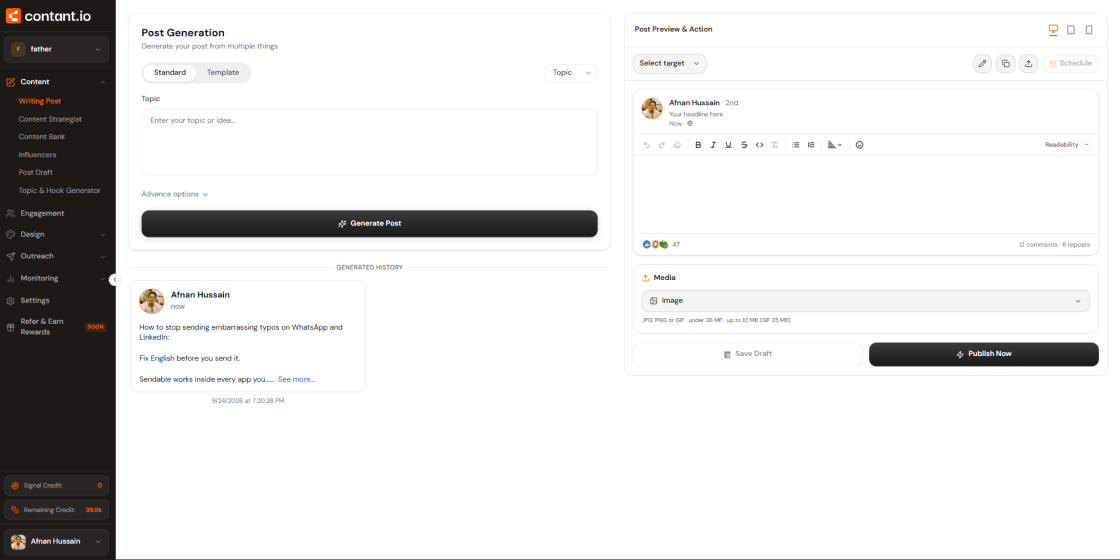Click inside the post preview editor area
1120x560 pixels.
point(866,194)
